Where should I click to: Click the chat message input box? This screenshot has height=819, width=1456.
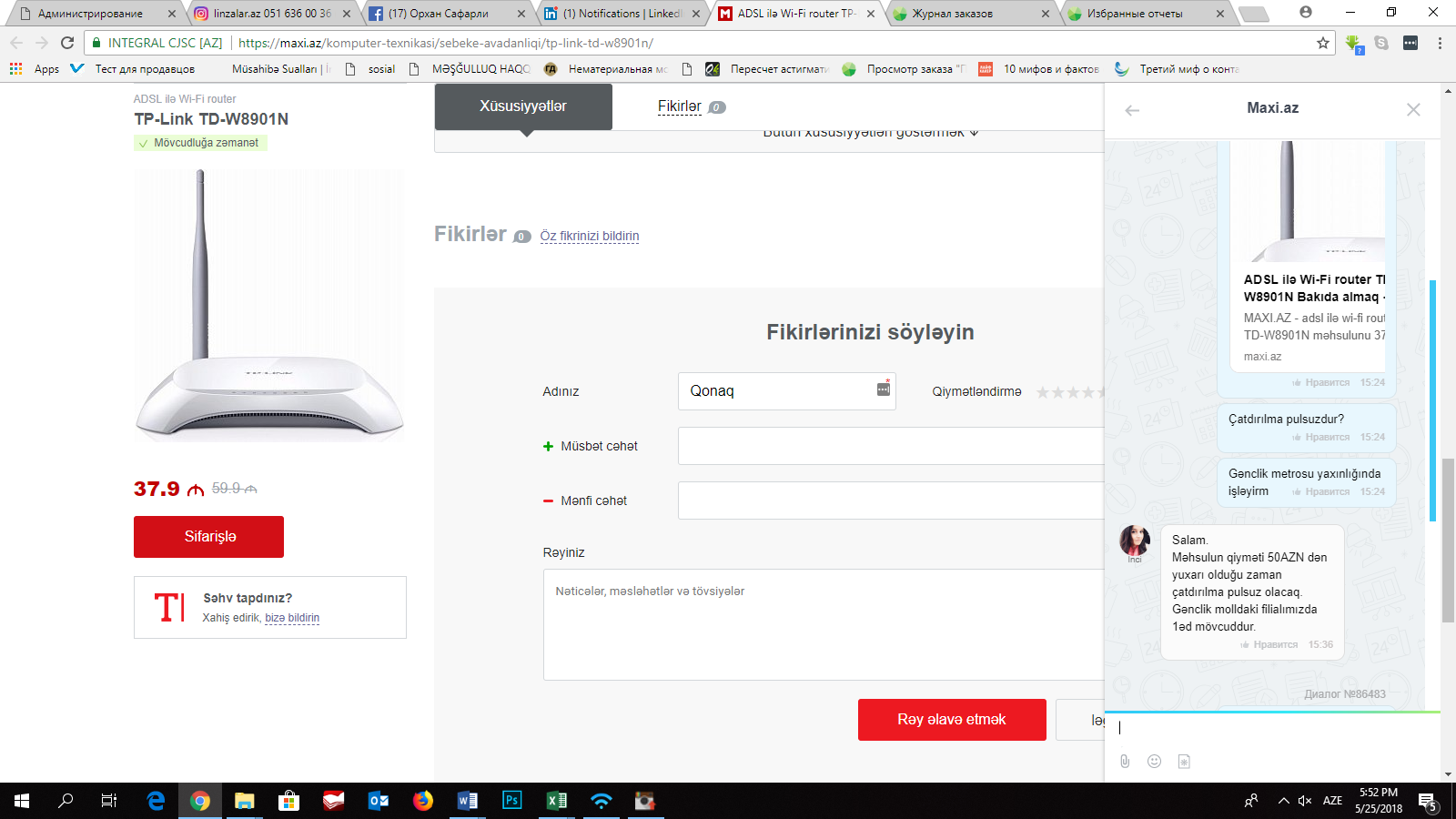[1272, 728]
